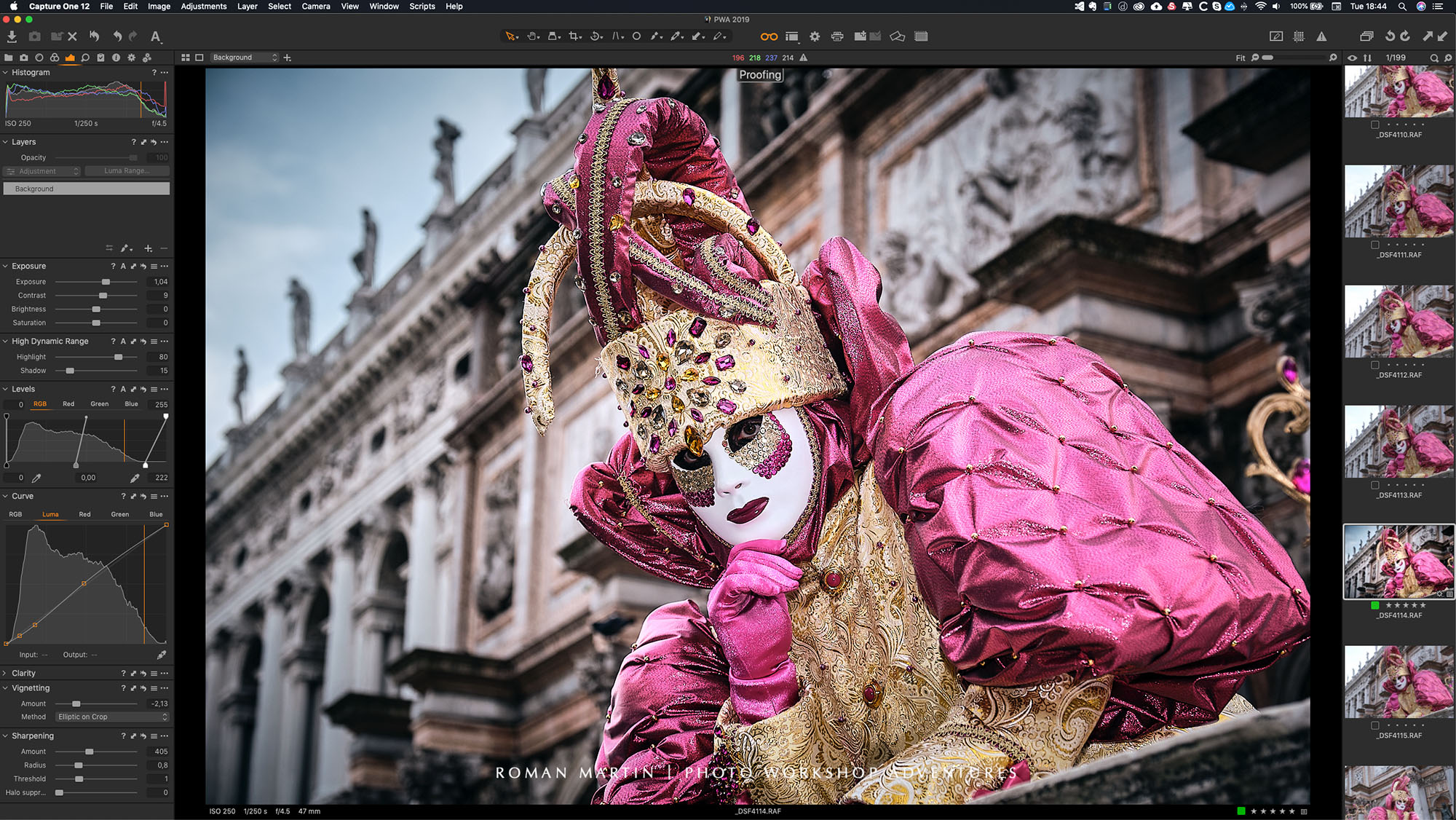Toggle selection checkbox for _DSF4111.RAF
1456x820 pixels.
coord(1375,245)
